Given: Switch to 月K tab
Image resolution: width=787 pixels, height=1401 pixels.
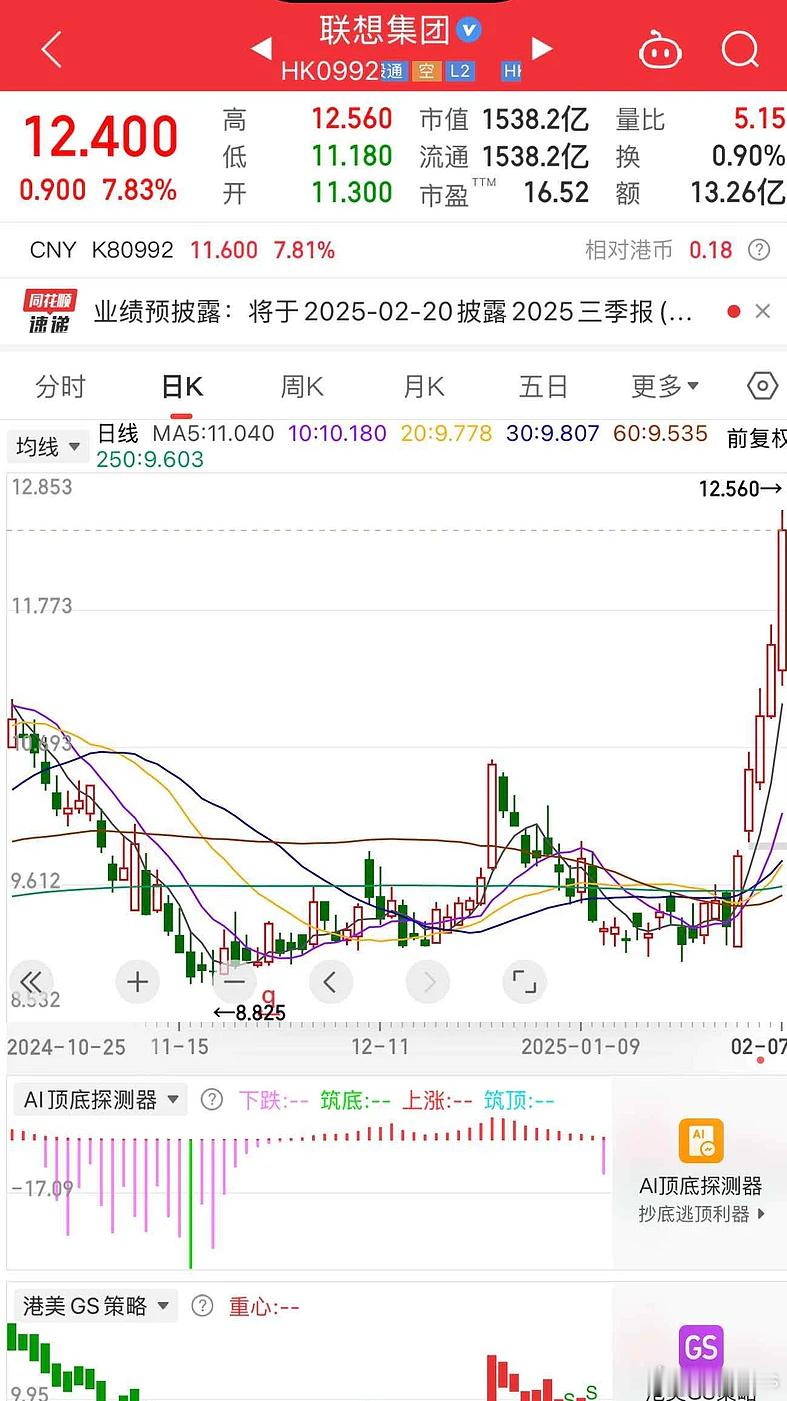Looking at the screenshot, I should 424,386.
